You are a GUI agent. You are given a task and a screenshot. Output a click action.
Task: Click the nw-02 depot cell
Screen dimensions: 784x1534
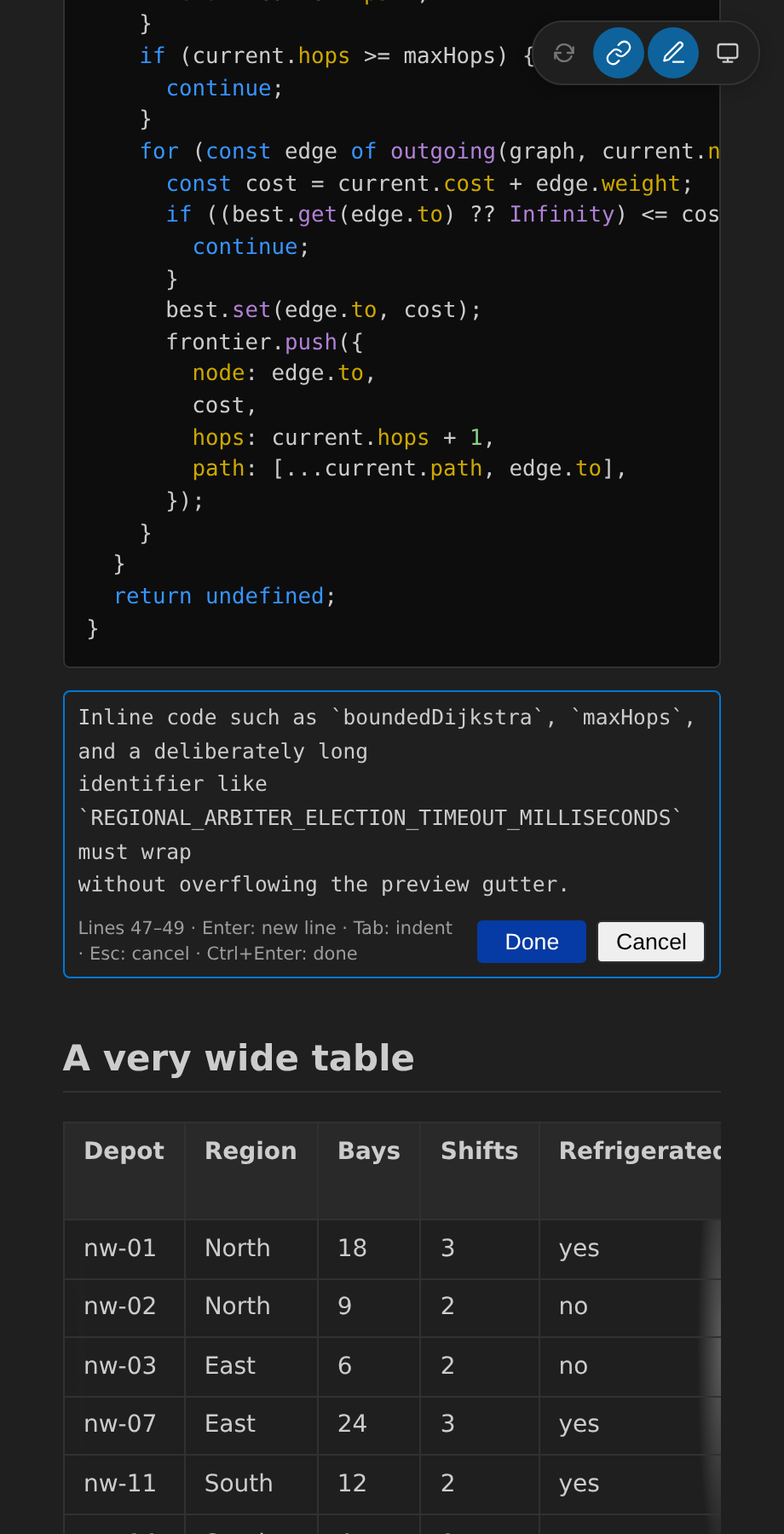(124, 1306)
